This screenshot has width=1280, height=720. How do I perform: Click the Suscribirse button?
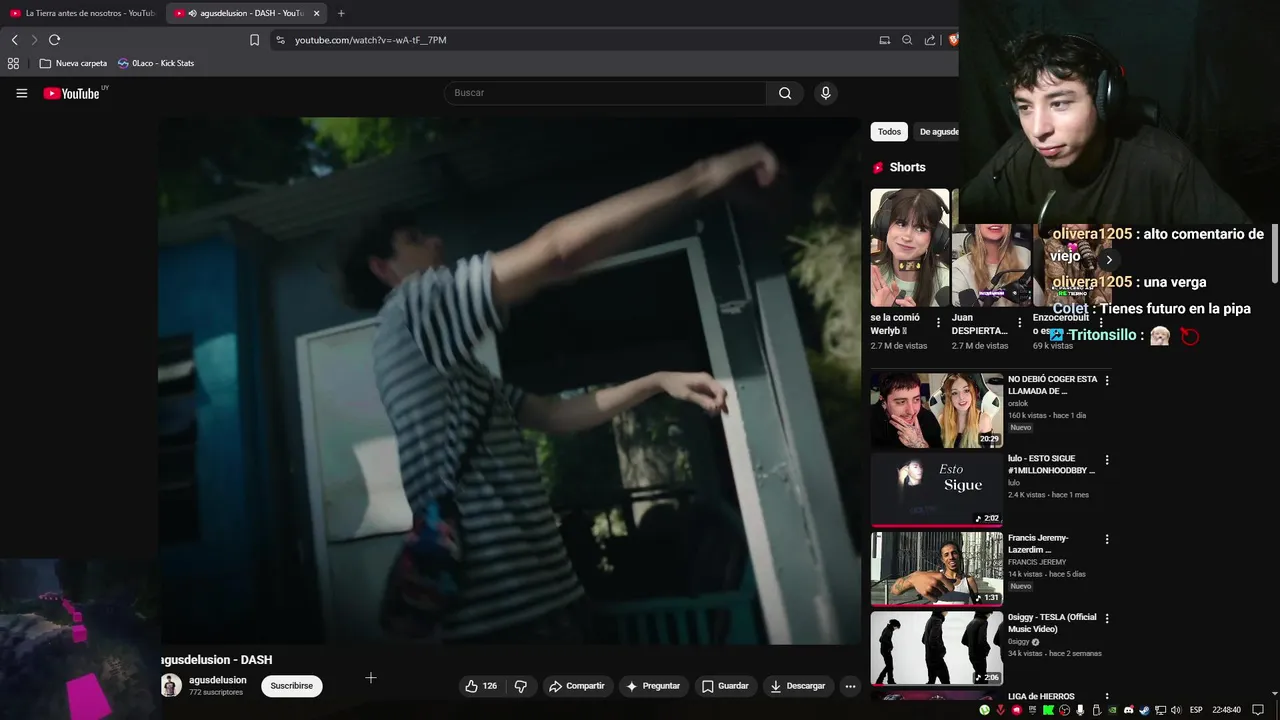pos(291,686)
